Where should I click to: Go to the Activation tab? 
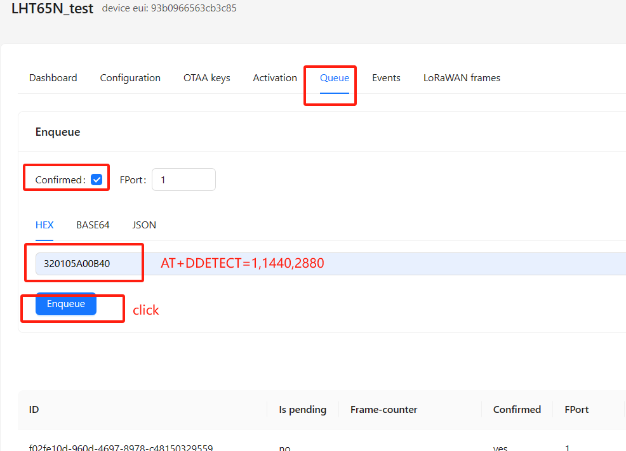coord(275,77)
